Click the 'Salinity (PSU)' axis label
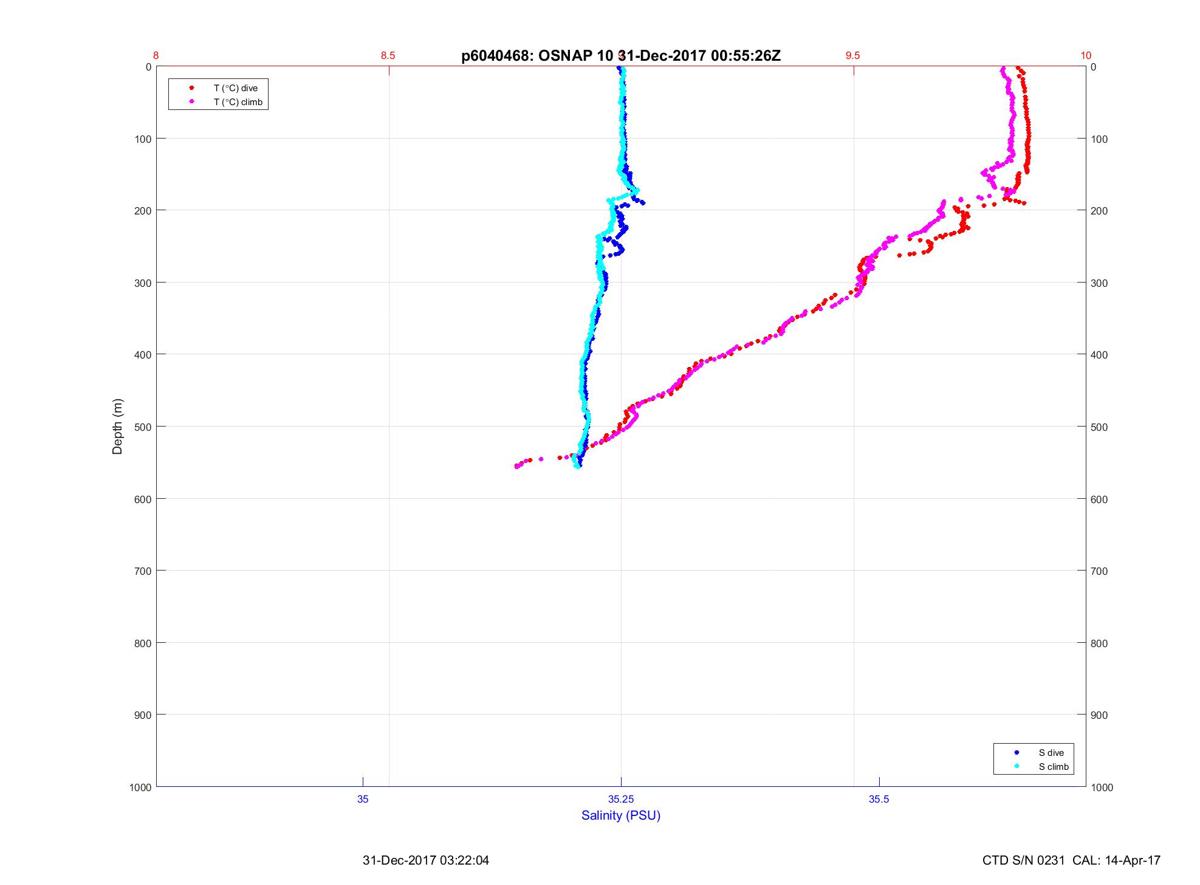 [621, 815]
